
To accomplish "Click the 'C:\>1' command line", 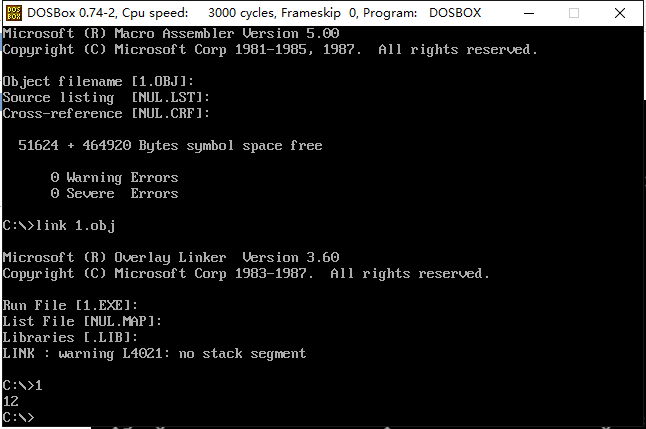I will tap(22, 386).
